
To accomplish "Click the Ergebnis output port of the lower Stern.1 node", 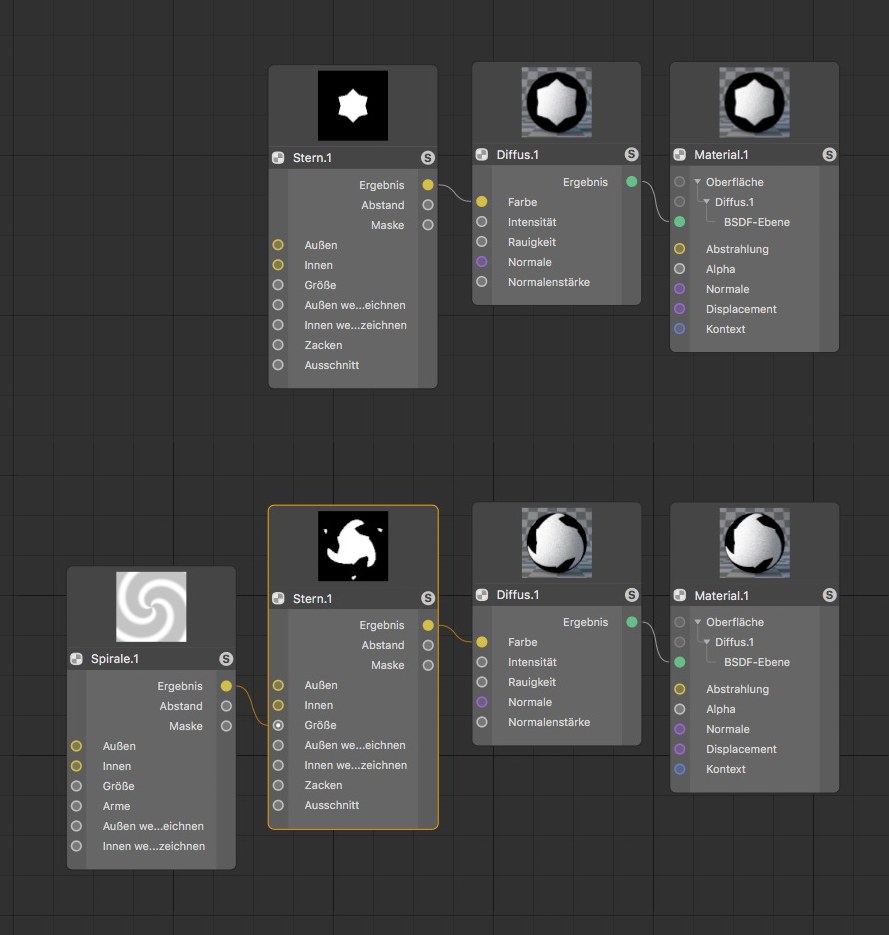I will coord(428,625).
